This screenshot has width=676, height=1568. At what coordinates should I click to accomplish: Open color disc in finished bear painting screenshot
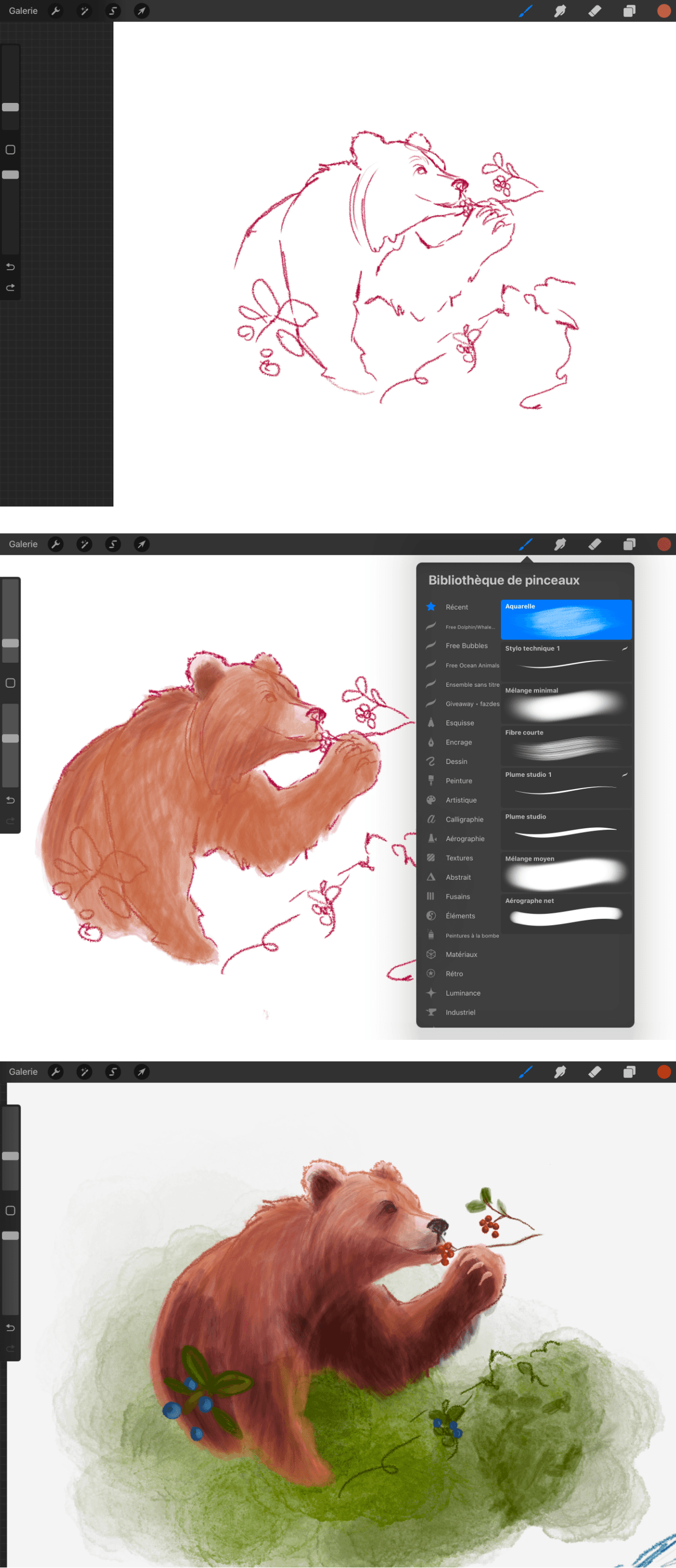click(x=664, y=1072)
